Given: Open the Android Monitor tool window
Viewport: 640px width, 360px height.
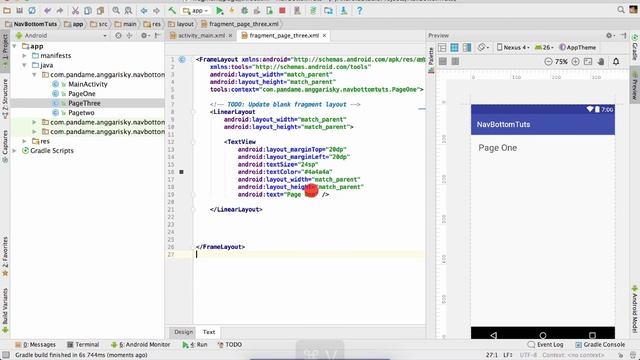Looking at the screenshot, I should pyautogui.click(x=141, y=344).
